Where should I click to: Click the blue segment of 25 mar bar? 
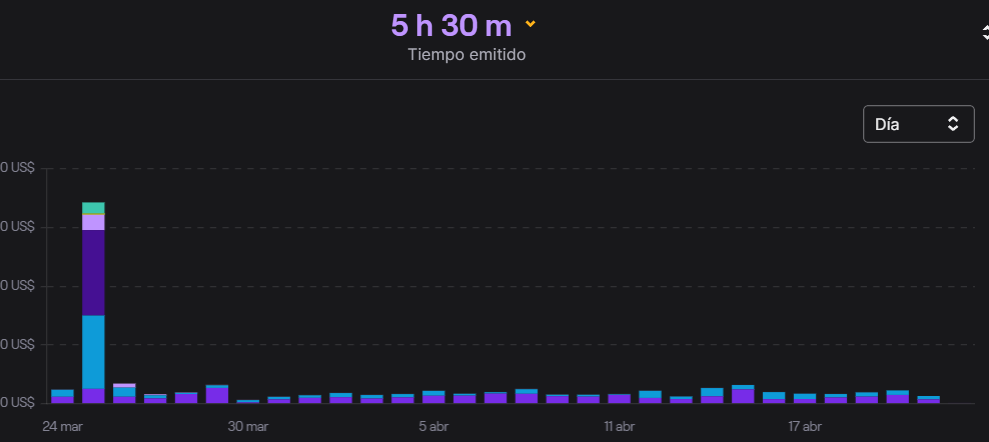(93, 352)
